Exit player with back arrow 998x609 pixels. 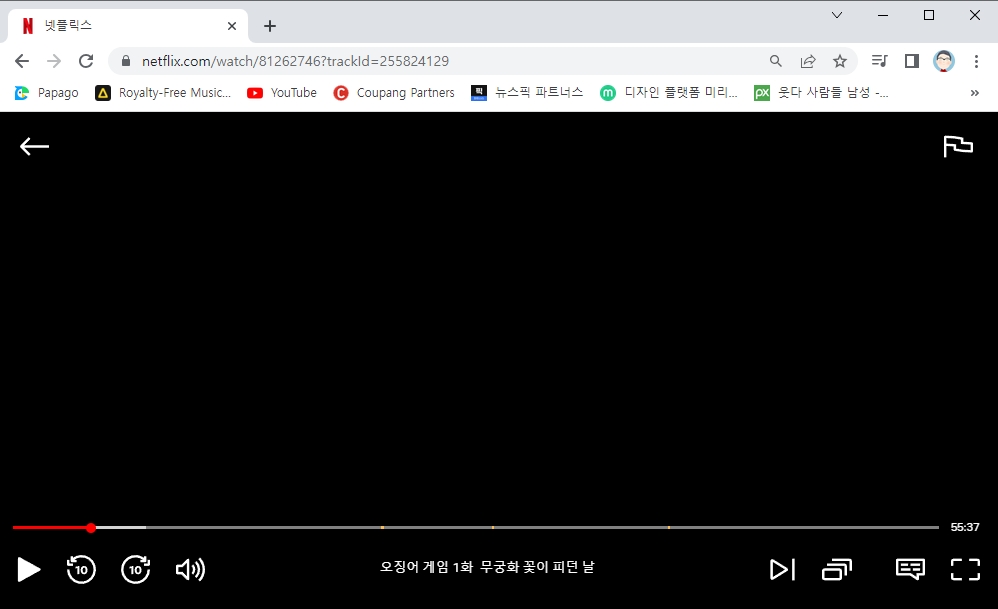34,146
